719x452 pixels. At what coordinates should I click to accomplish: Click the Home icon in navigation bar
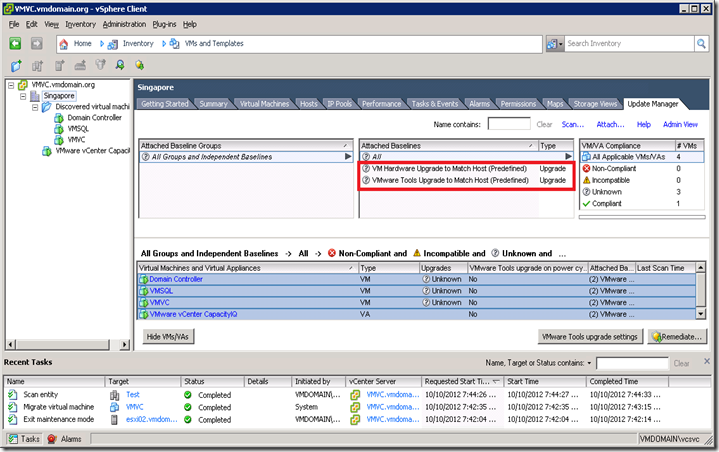pos(65,44)
